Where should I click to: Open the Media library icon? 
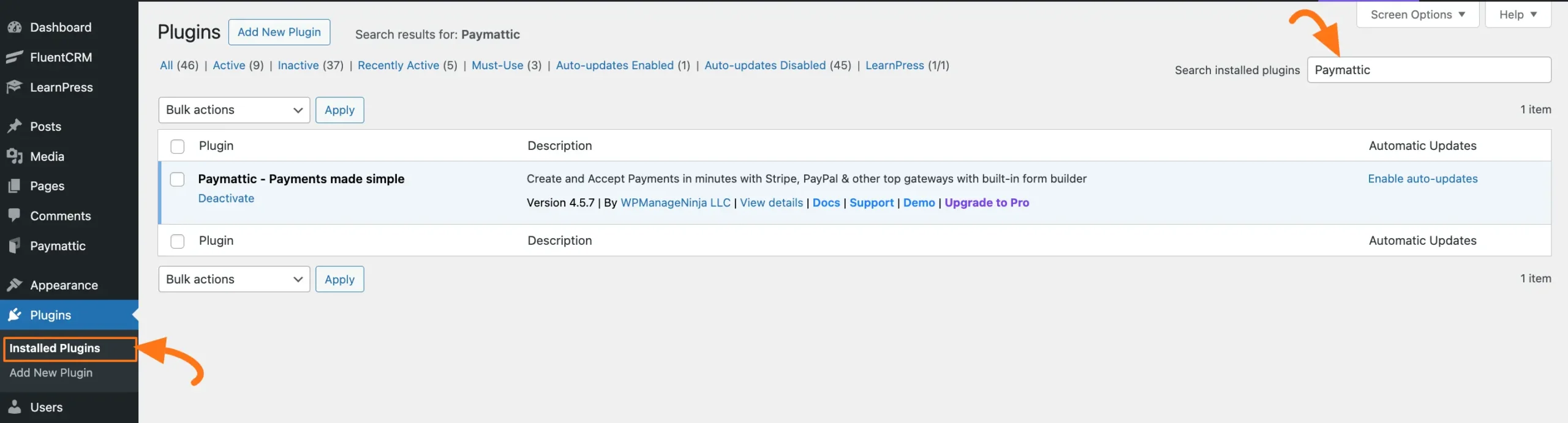click(x=15, y=156)
